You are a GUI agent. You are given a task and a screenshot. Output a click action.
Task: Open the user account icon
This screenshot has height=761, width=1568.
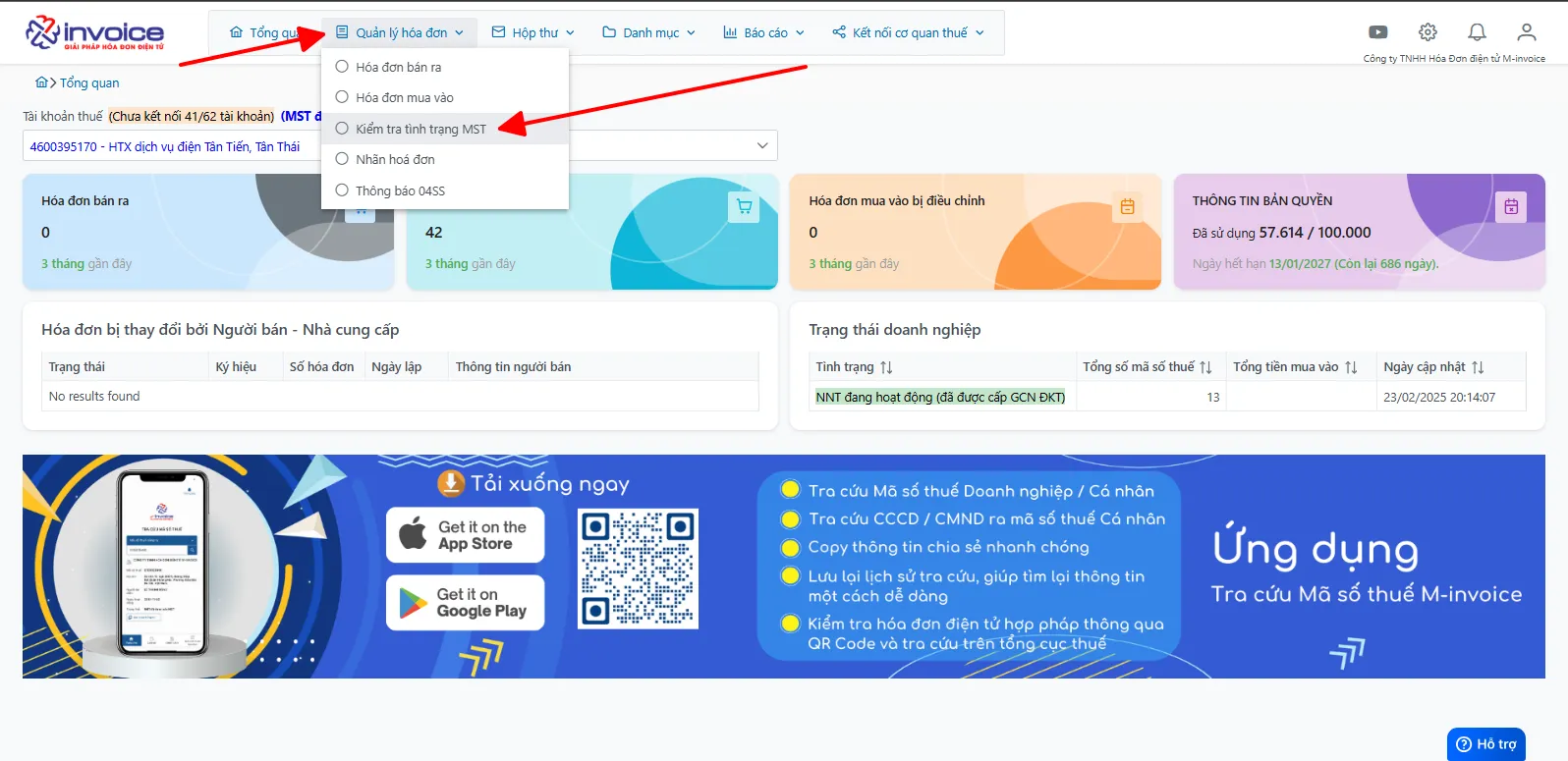pyautogui.click(x=1526, y=32)
